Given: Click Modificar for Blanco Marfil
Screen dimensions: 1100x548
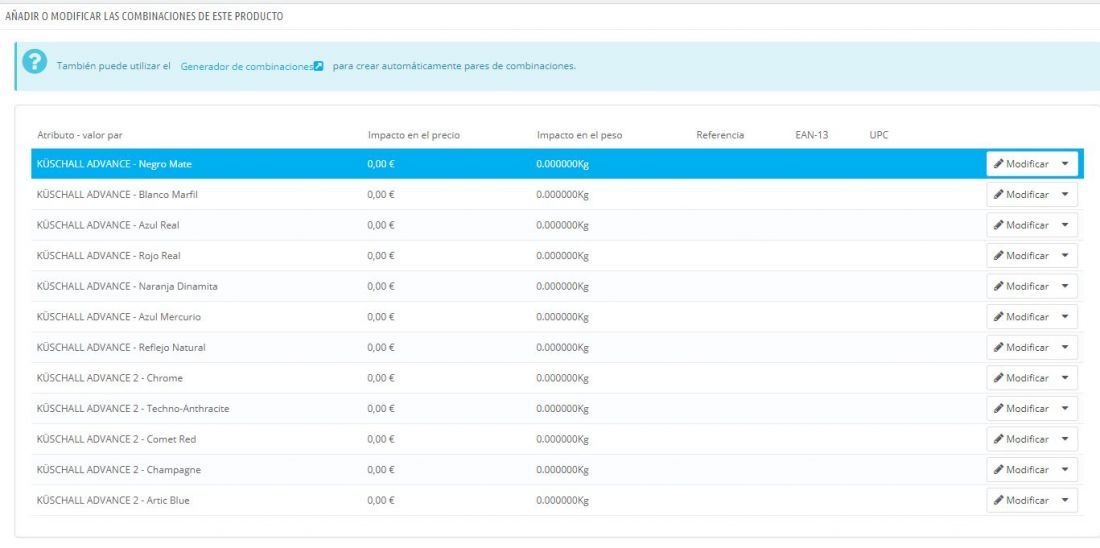Looking at the screenshot, I should click(1021, 194).
